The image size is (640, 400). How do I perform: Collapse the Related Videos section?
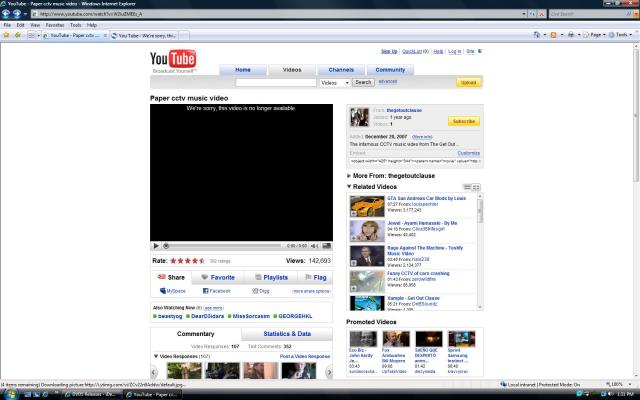pos(349,187)
